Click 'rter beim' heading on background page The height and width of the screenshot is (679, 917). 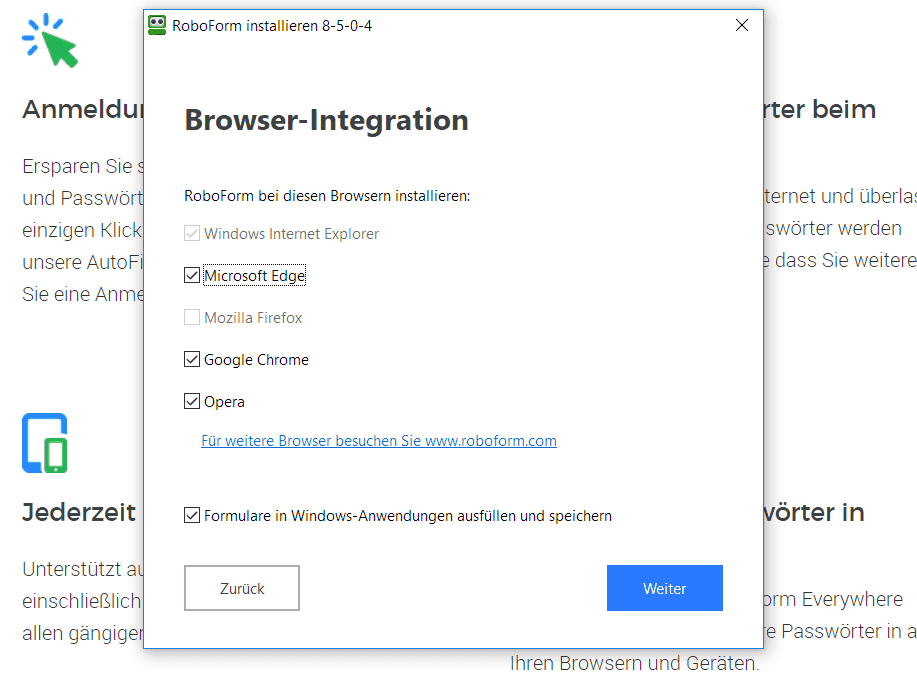coord(820,109)
